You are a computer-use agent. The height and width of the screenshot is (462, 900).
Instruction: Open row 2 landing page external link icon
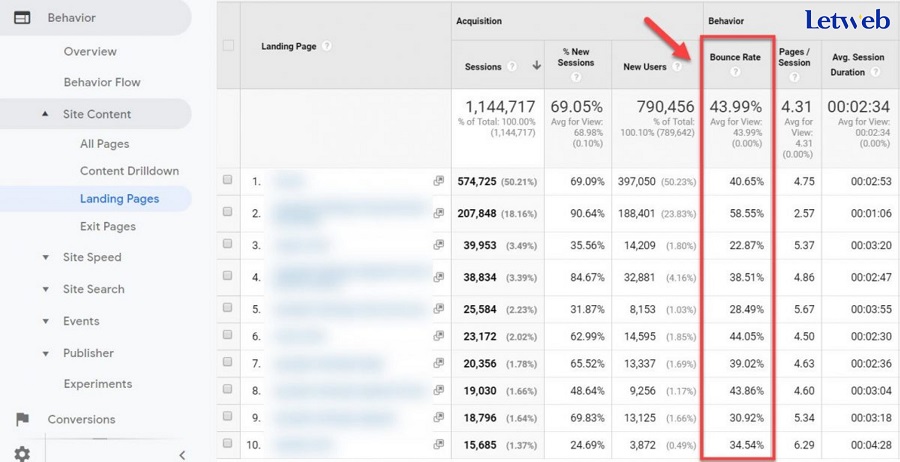click(x=439, y=213)
